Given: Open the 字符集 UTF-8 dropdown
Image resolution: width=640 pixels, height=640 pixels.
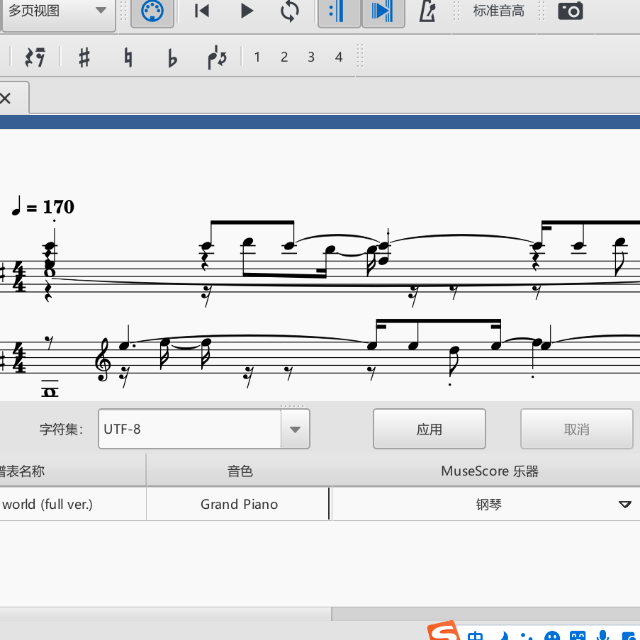Looking at the screenshot, I should 294,429.
